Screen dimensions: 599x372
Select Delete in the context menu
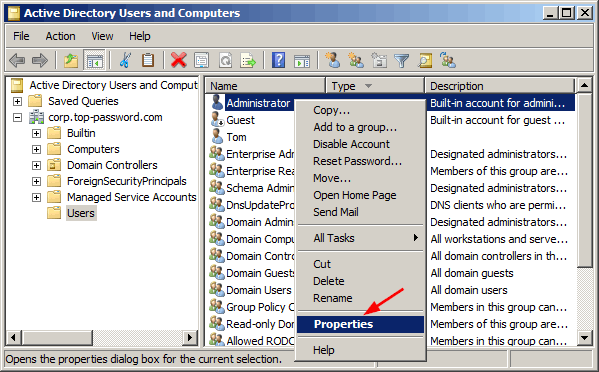[x=360, y=281]
